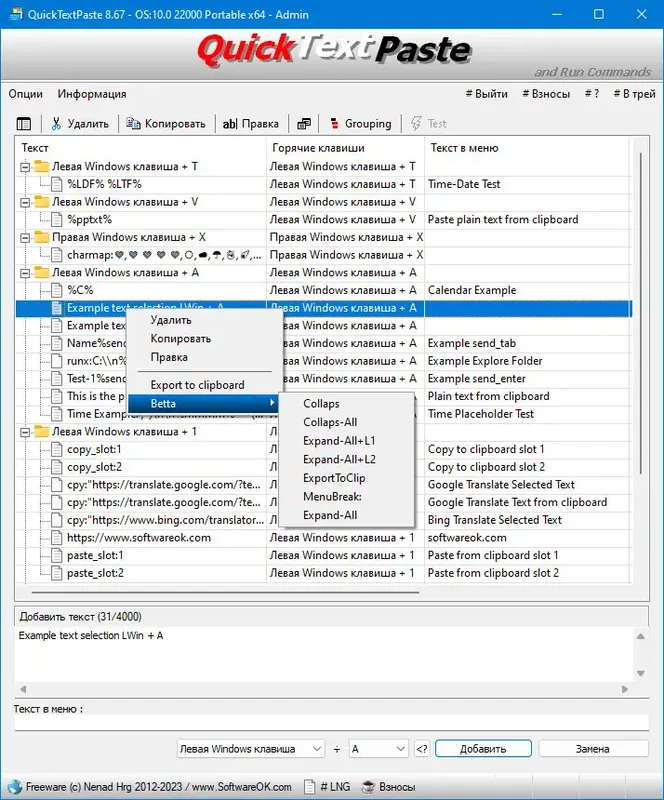Collapse the Левая Windows клавиша + 1 group
The height and width of the screenshot is (800, 664).
pyautogui.click(x=24, y=432)
